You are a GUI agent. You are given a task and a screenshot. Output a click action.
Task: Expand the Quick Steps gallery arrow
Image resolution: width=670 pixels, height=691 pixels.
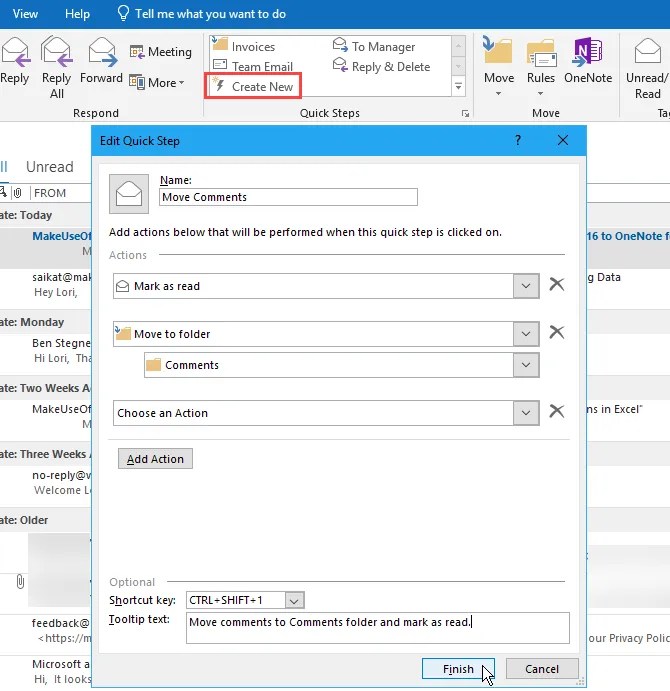point(458,87)
